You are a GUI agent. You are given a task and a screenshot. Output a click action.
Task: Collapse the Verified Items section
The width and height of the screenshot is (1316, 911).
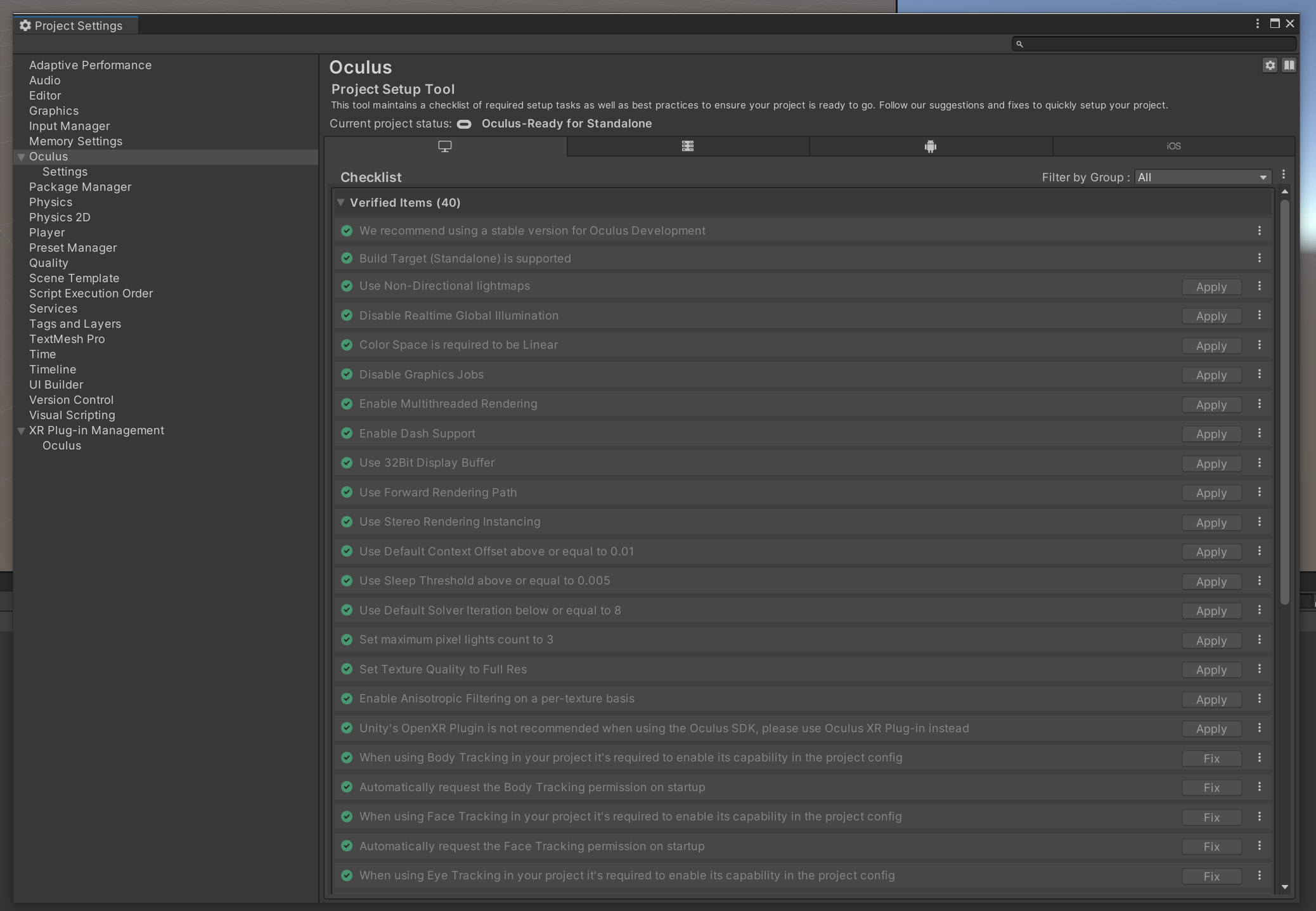[341, 203]
